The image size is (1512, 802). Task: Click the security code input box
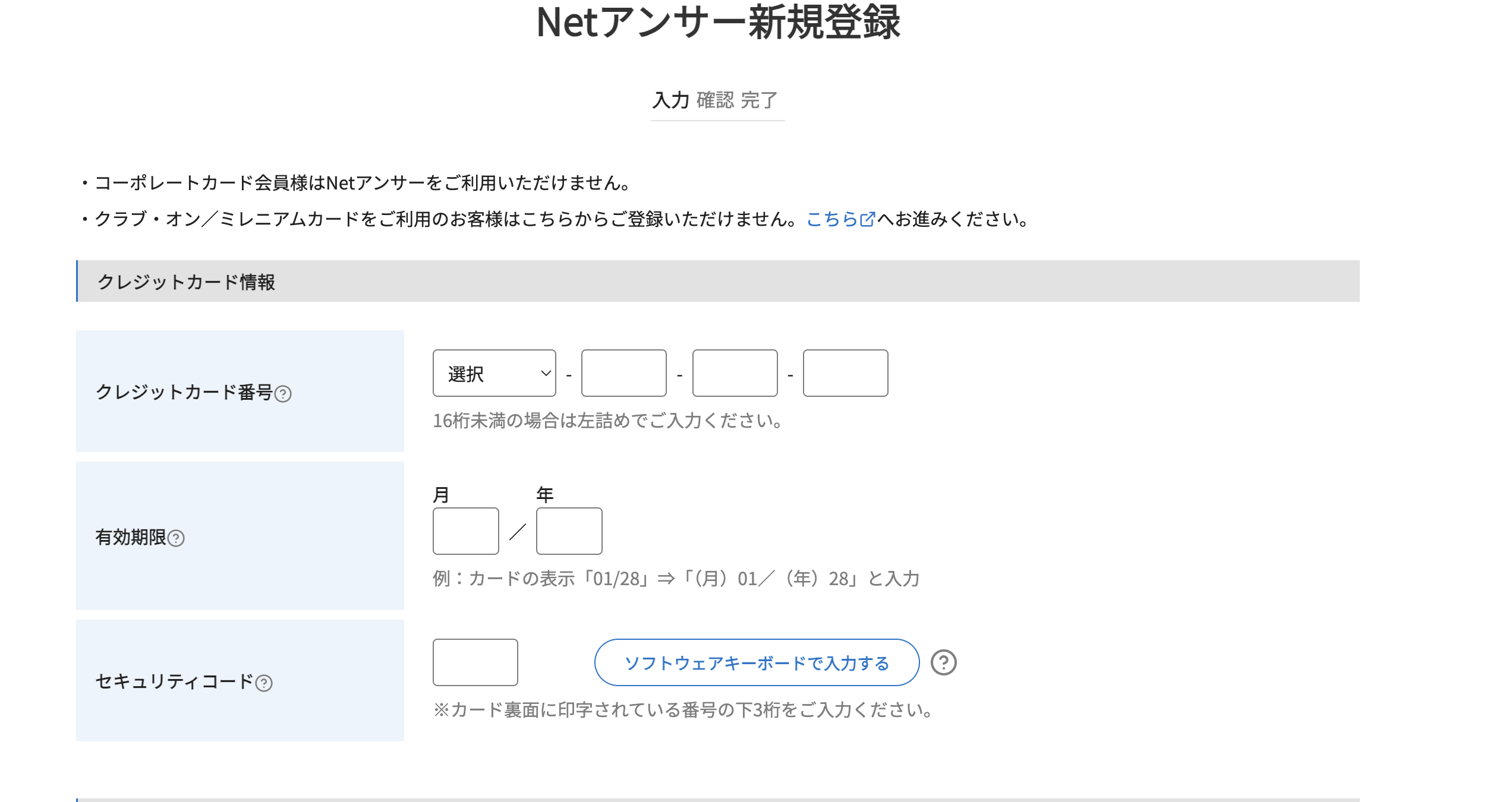click(x=475, y=662)
